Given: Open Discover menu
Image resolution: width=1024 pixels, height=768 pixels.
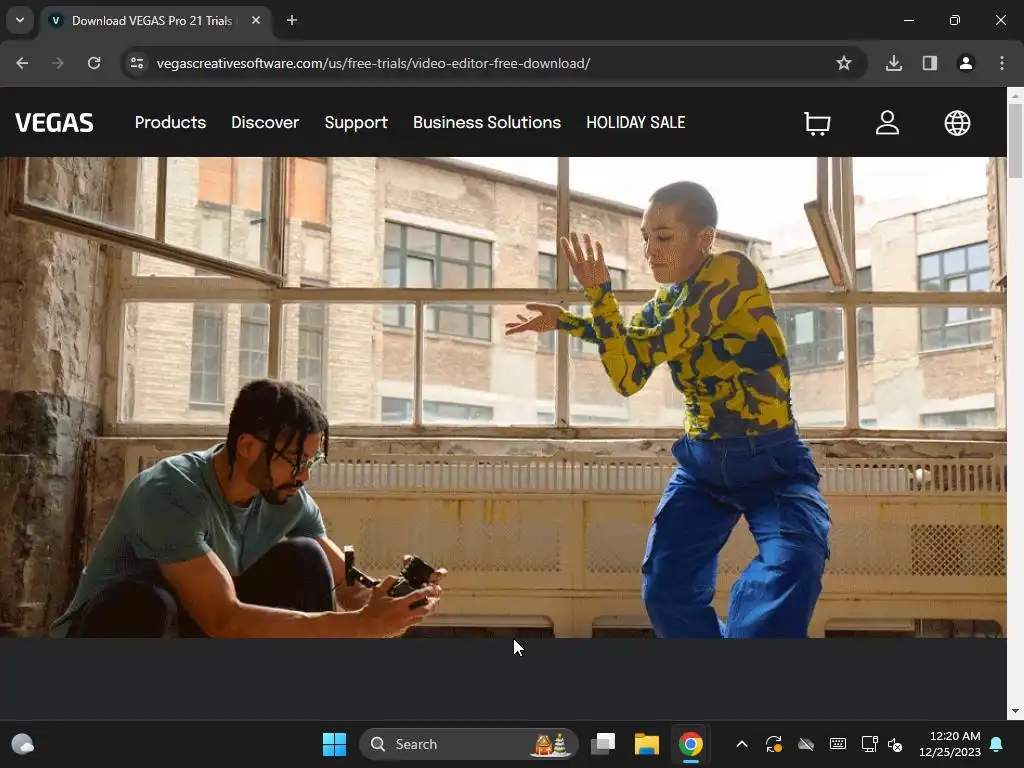Looking at the screenshot, I should (265, 122).
